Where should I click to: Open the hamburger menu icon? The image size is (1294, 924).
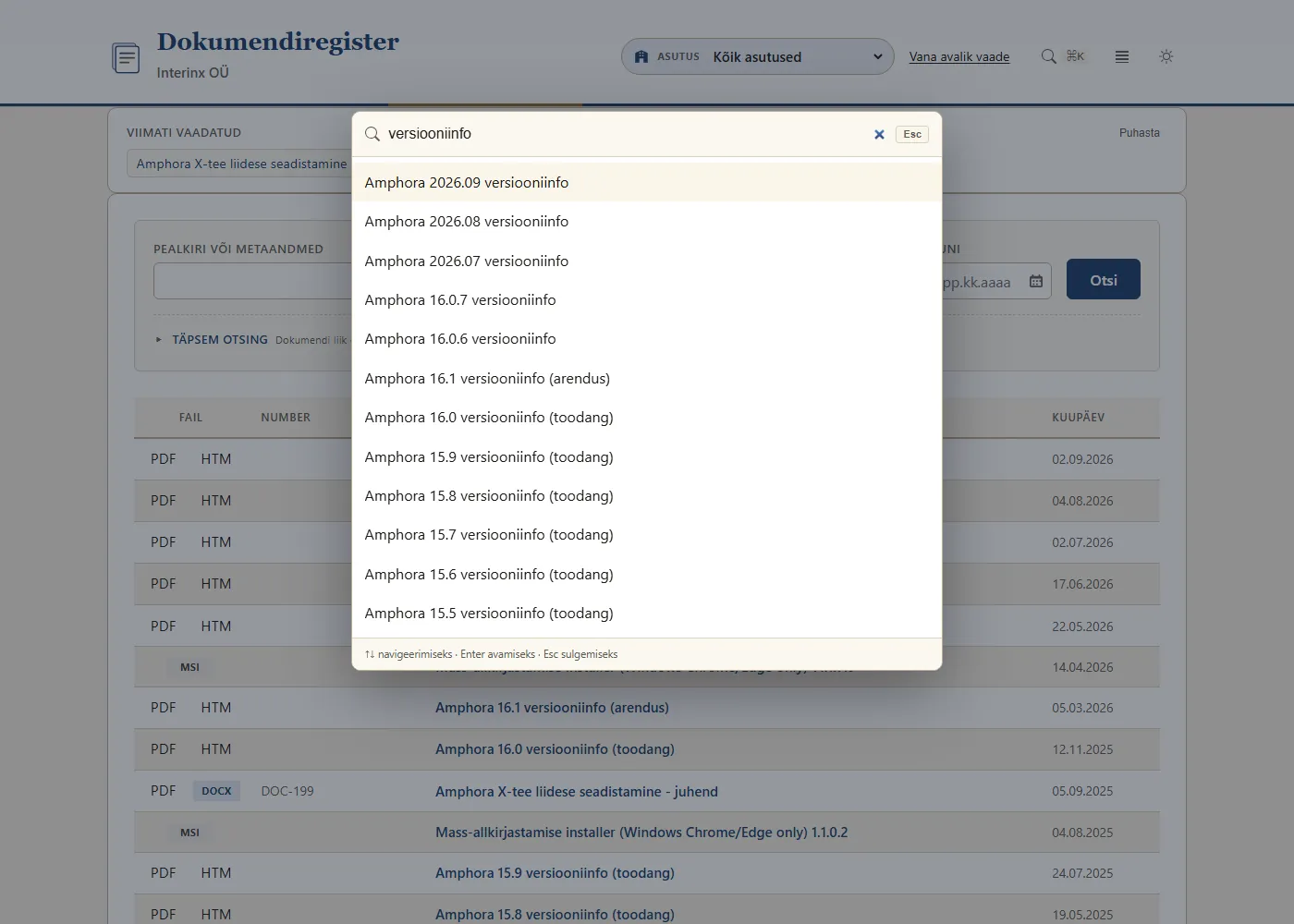pos(1122,56)
